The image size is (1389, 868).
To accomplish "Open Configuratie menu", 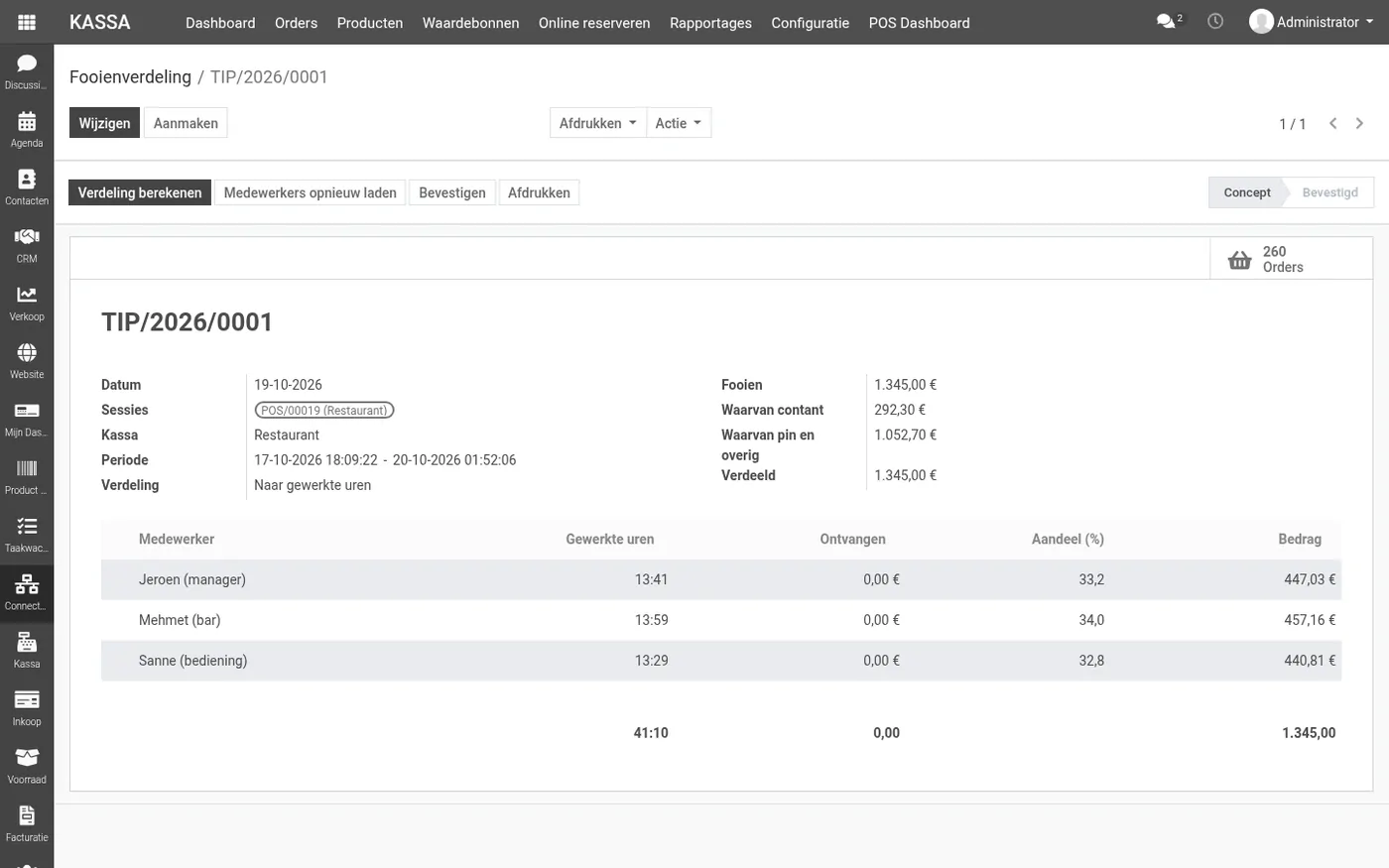I will click(810, 23).
